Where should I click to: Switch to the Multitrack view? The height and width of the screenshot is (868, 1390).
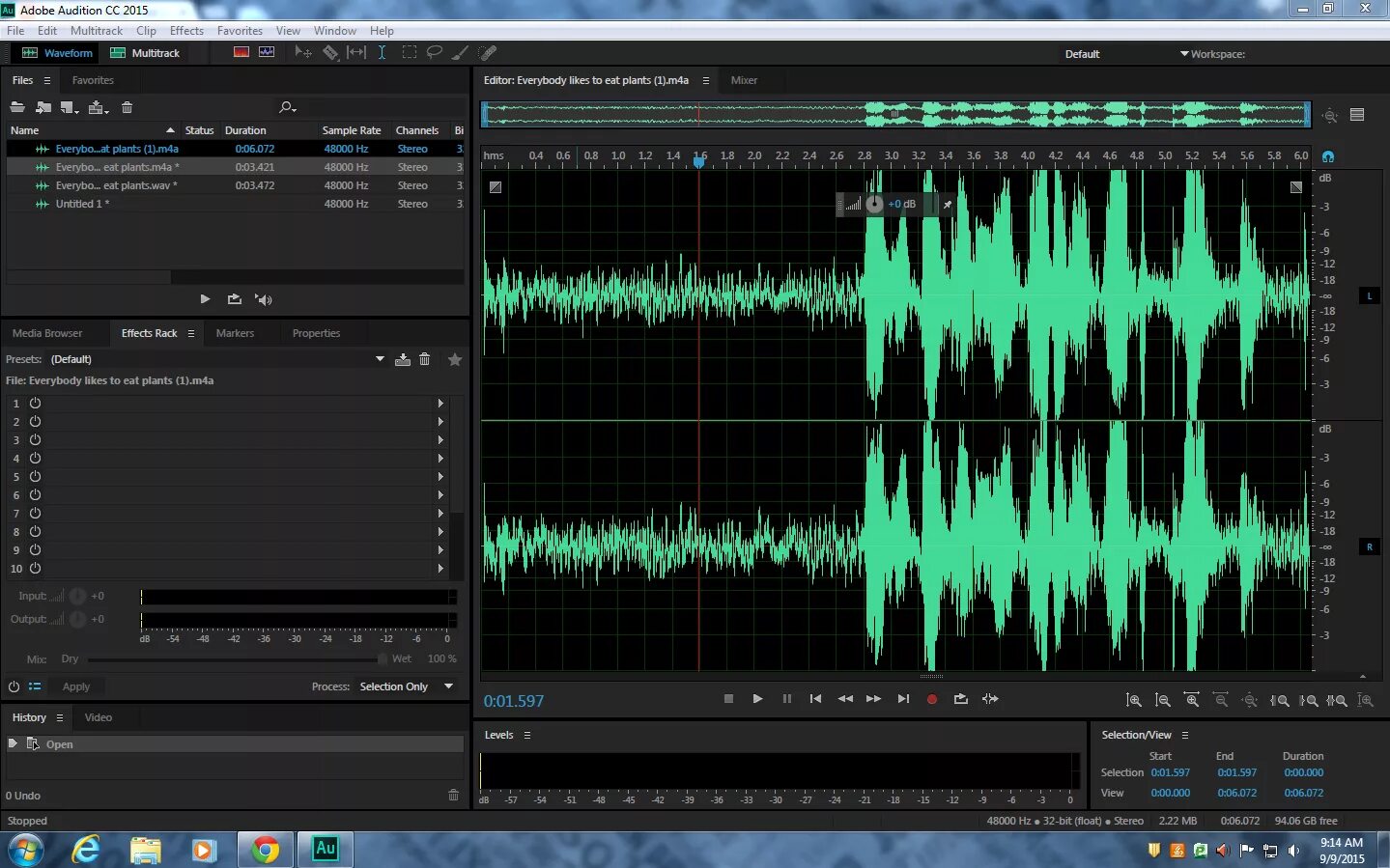[x=145, y=53]
